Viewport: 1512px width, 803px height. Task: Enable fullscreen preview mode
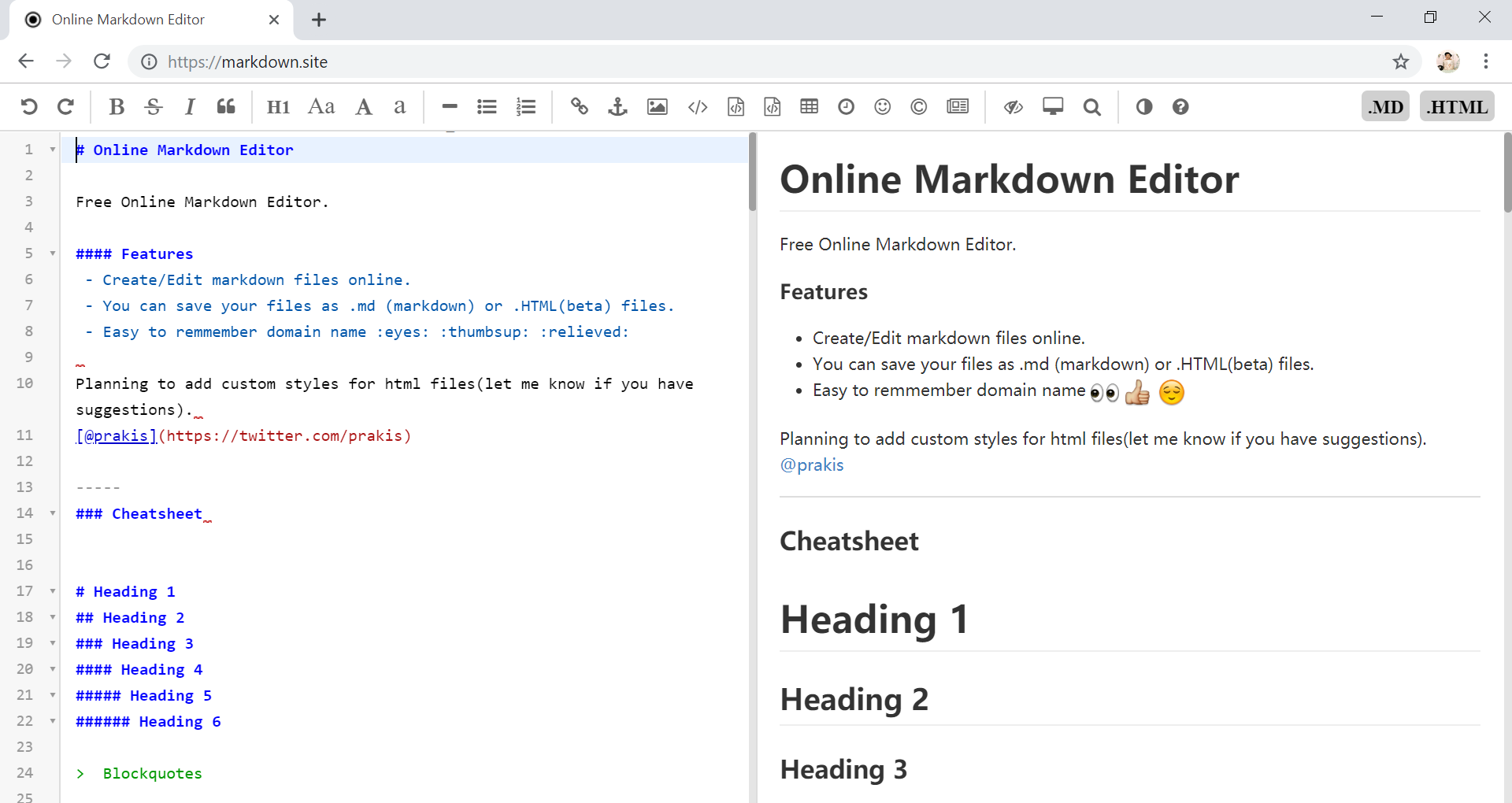click(1053, 106)
